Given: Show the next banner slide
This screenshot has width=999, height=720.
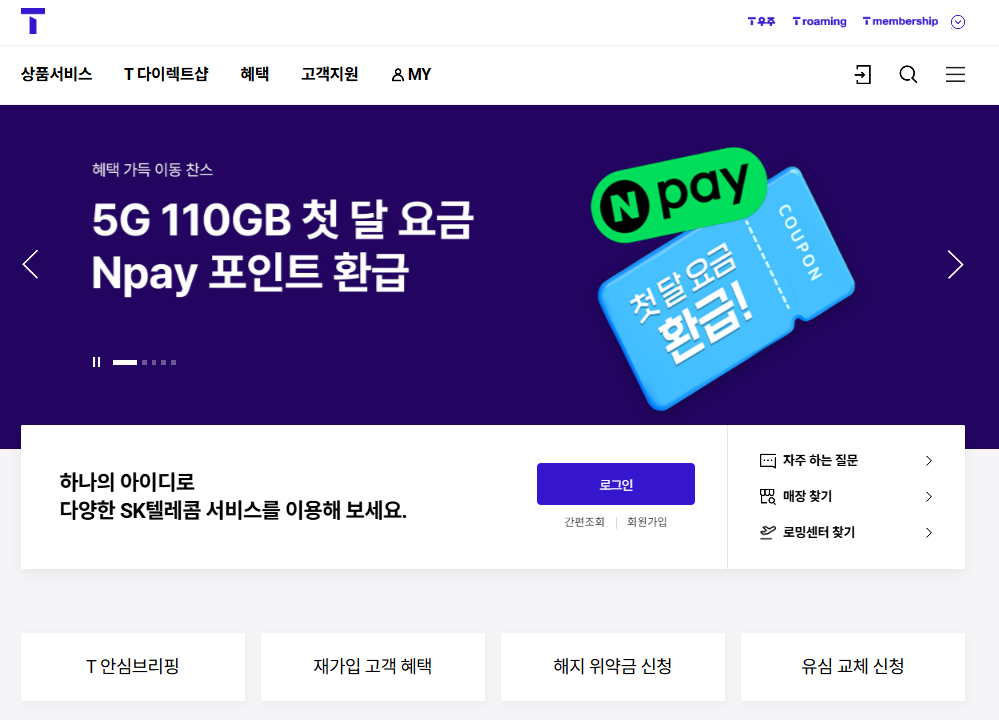Looking at the screenshot, I should 955,264.
